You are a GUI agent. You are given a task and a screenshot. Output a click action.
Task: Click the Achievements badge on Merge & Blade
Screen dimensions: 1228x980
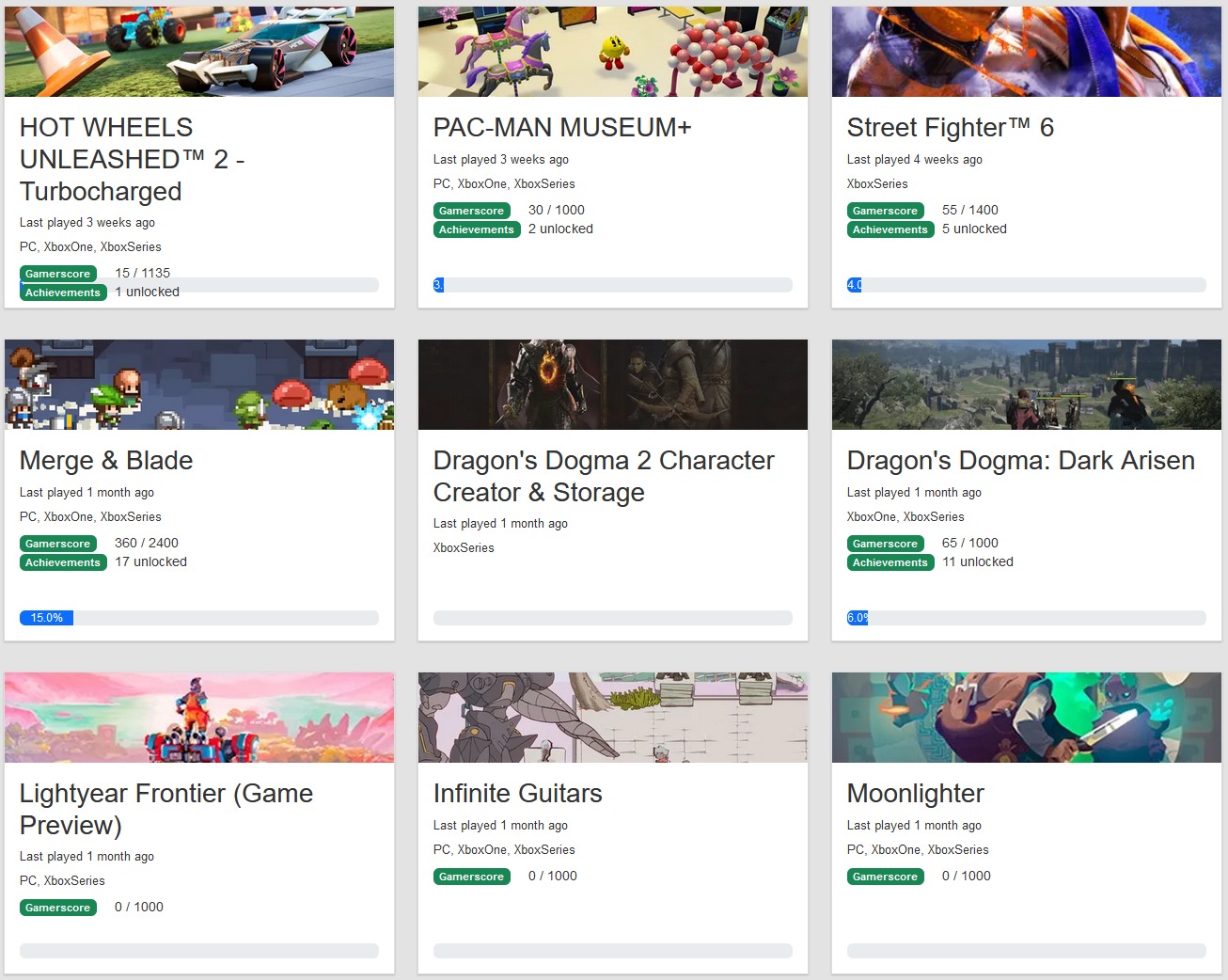pyautogui.click(x=63, y=562)
